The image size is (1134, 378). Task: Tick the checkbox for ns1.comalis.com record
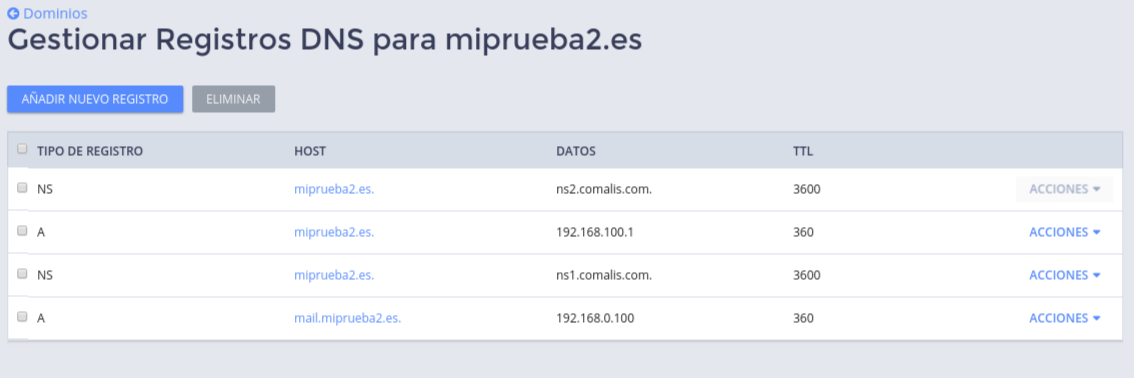tap(22, 274)
